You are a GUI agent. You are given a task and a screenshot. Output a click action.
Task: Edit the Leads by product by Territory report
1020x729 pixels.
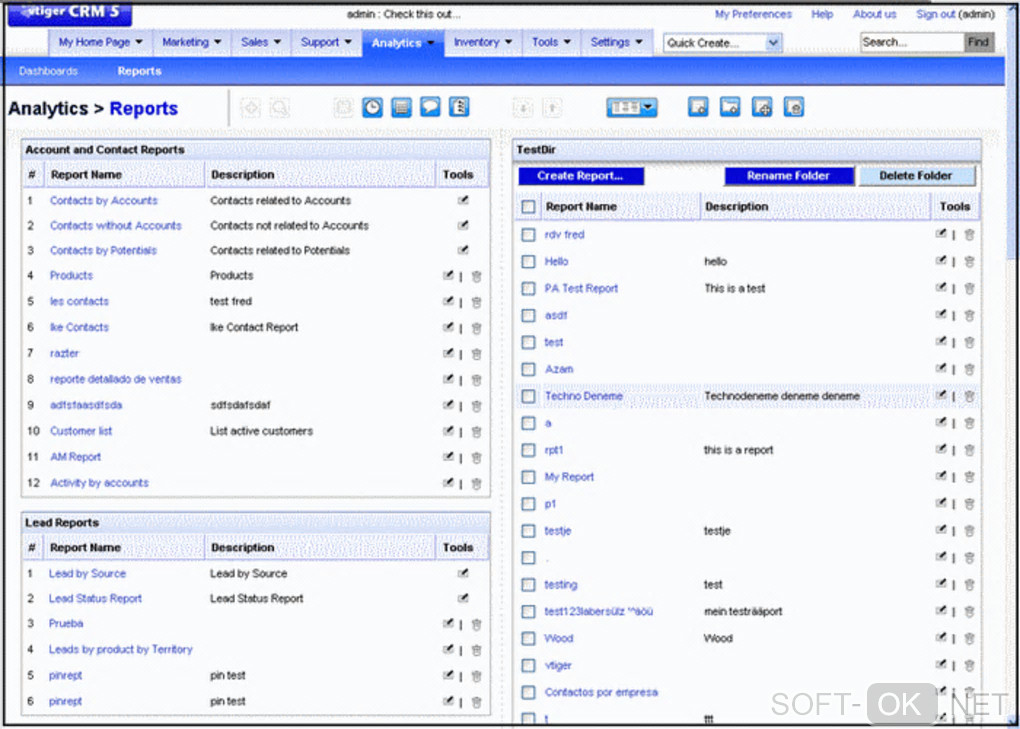[x=448, y=649]
